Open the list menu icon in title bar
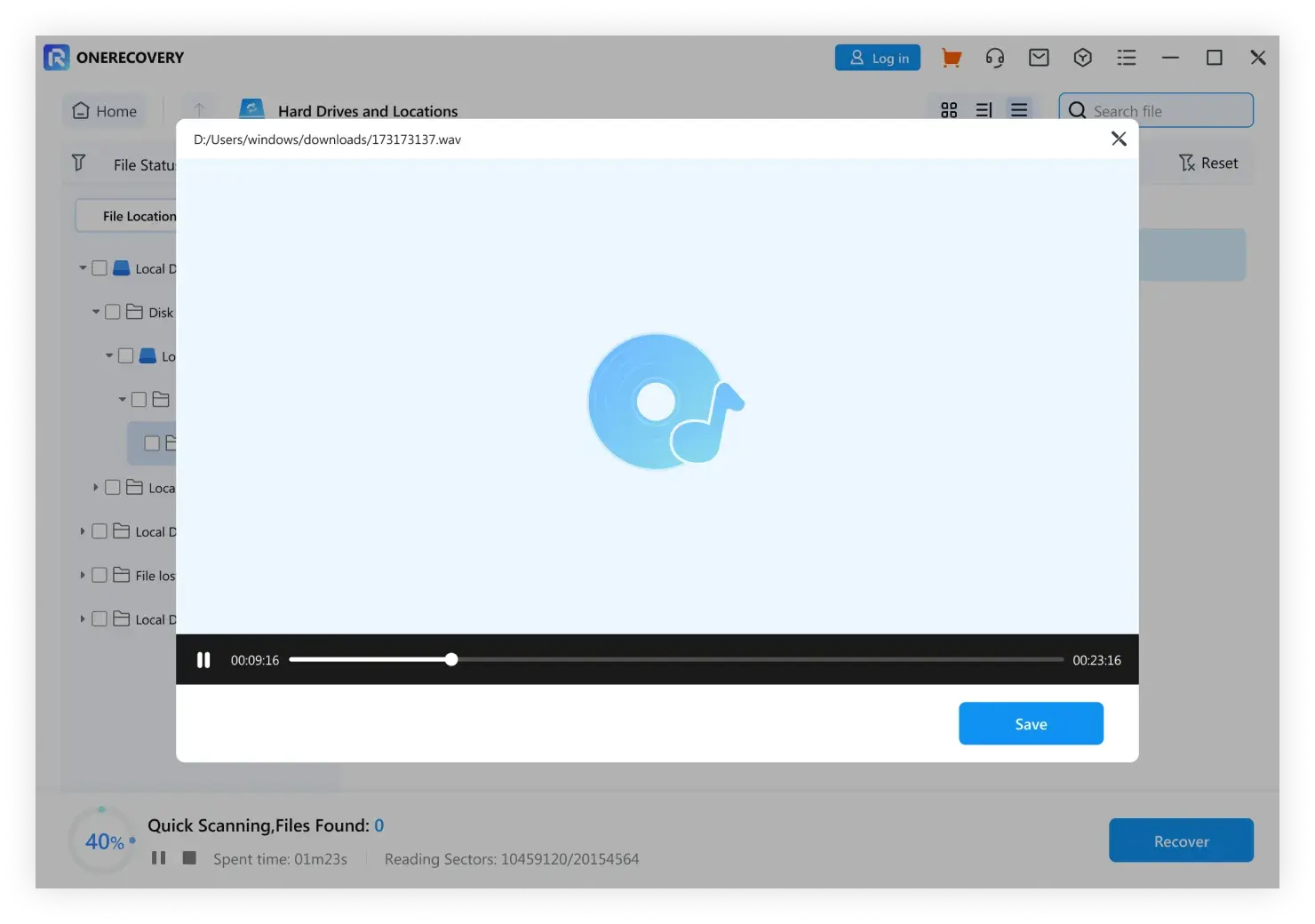This screenshot has height=924, width=1315. click(x=1126, y=58)
